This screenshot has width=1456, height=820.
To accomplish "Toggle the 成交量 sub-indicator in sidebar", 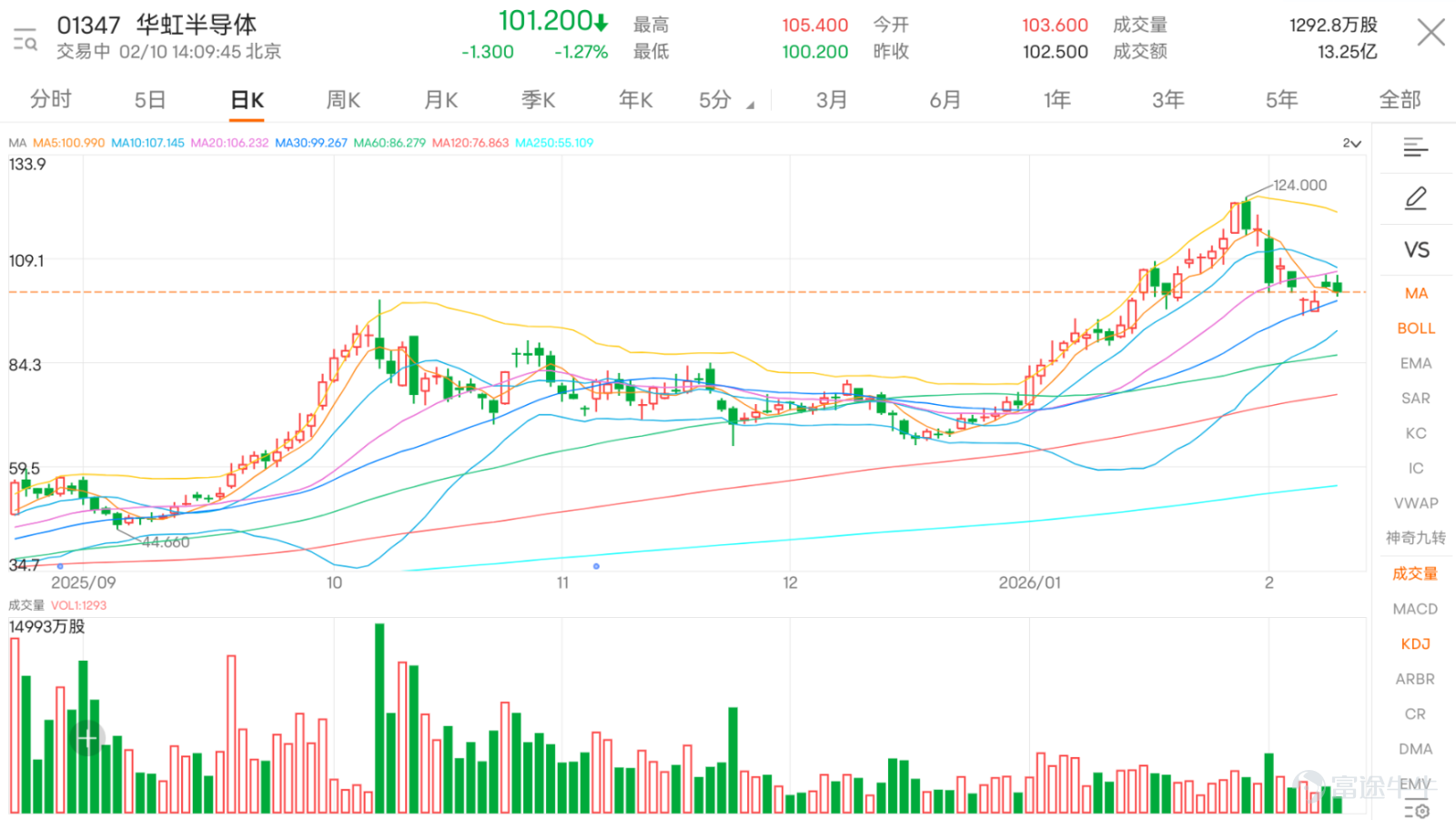I will [x=1415, y=573].
